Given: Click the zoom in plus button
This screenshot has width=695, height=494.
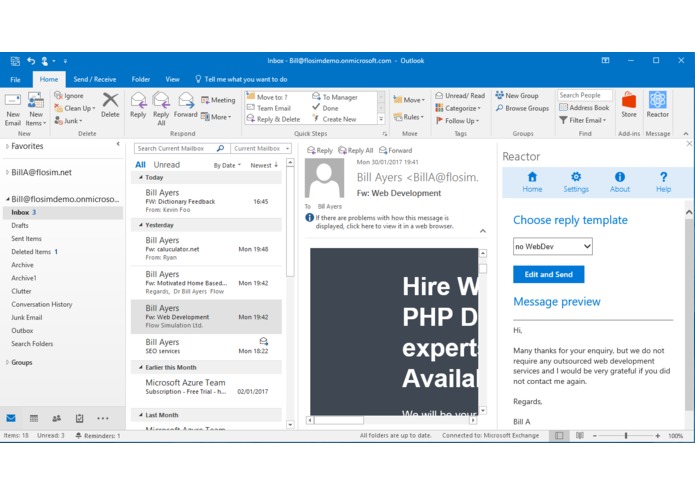Looking at the screenshot, I should (658, 436).
